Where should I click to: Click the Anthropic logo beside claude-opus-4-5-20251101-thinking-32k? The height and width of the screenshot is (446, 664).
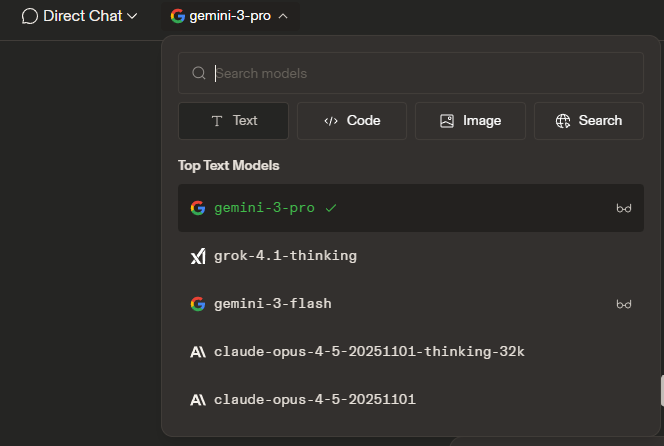click(198, 351)
